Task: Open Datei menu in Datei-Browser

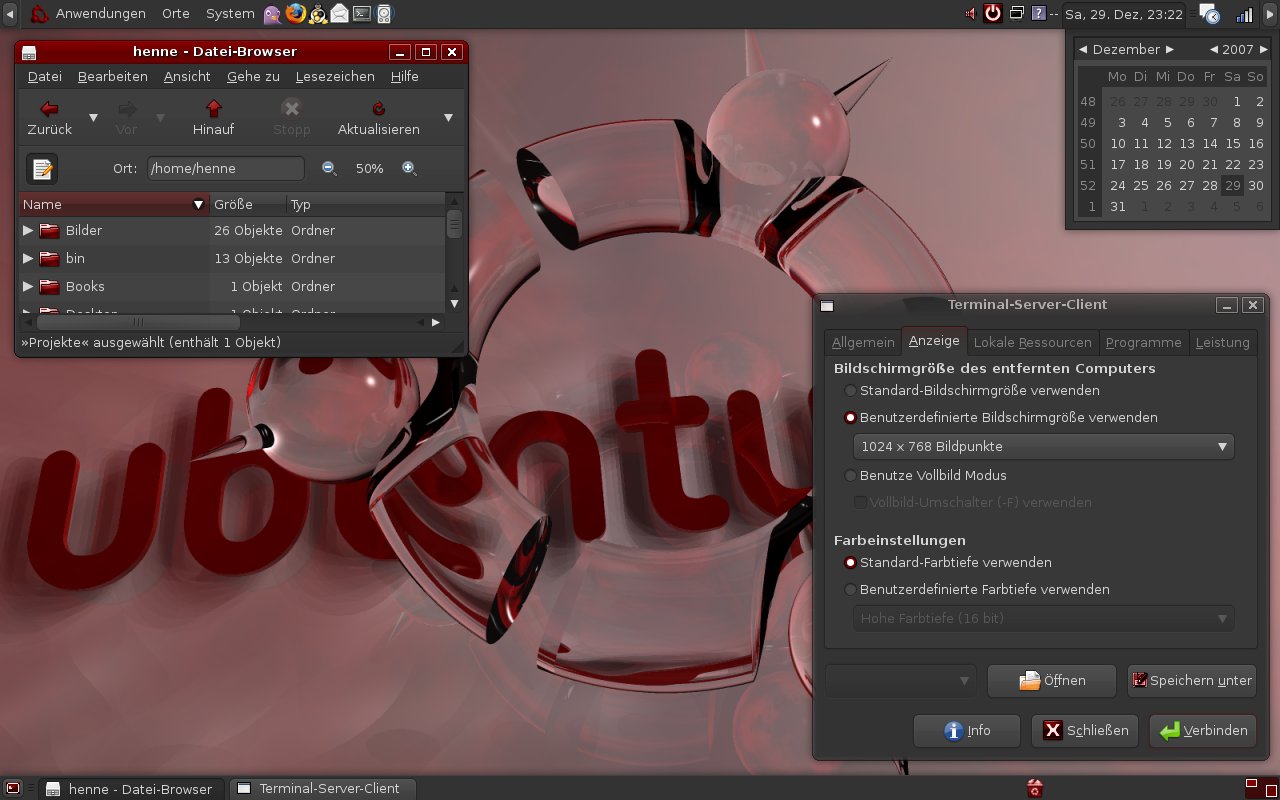Action: point(44,76)
